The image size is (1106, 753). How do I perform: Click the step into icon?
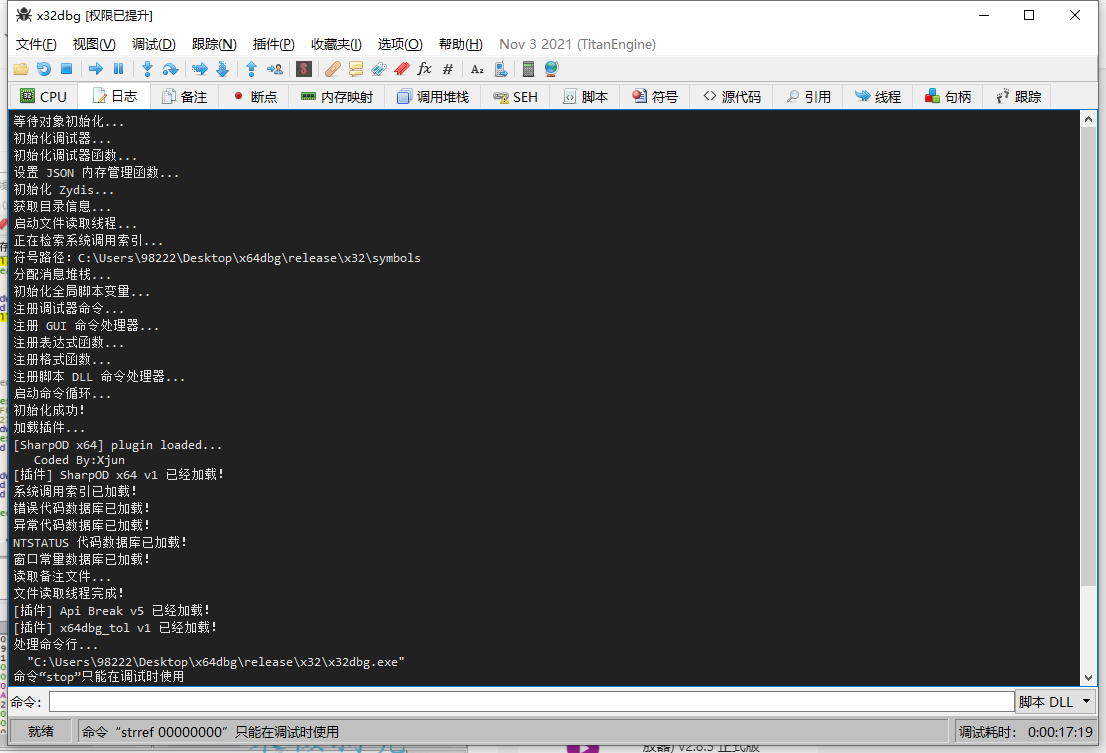pos(147,69)
